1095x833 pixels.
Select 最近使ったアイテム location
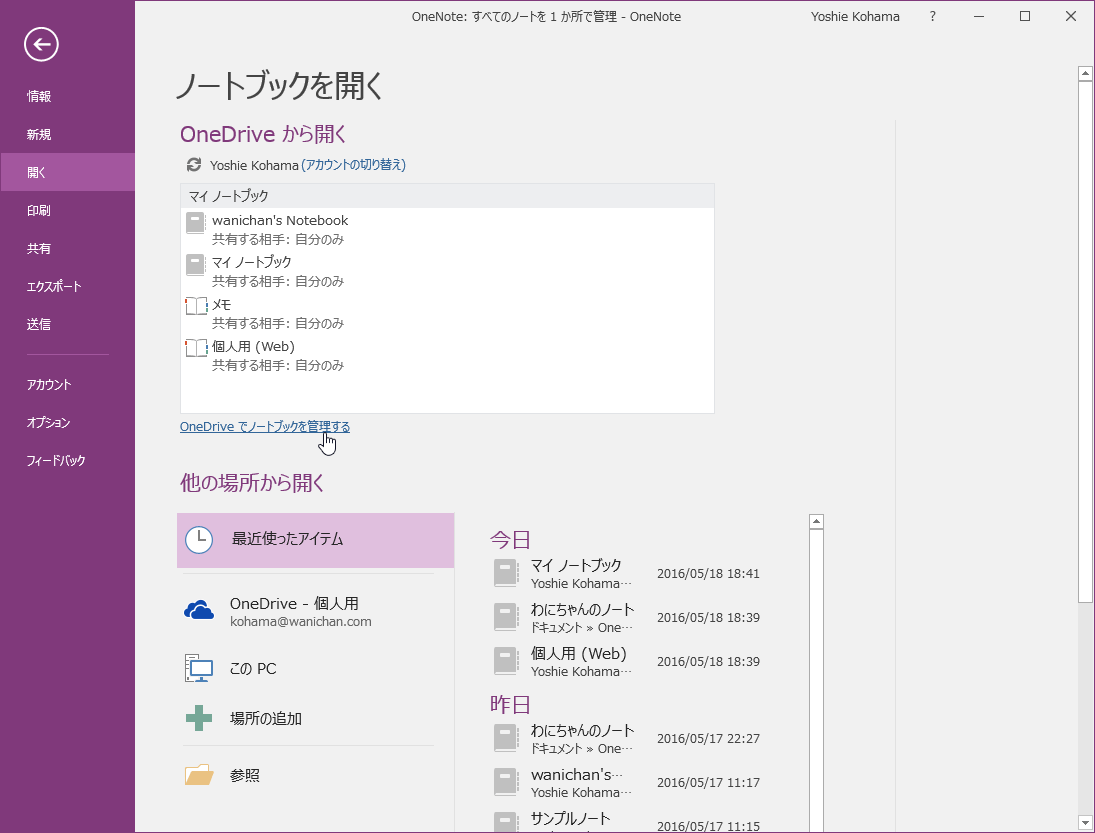316,540
